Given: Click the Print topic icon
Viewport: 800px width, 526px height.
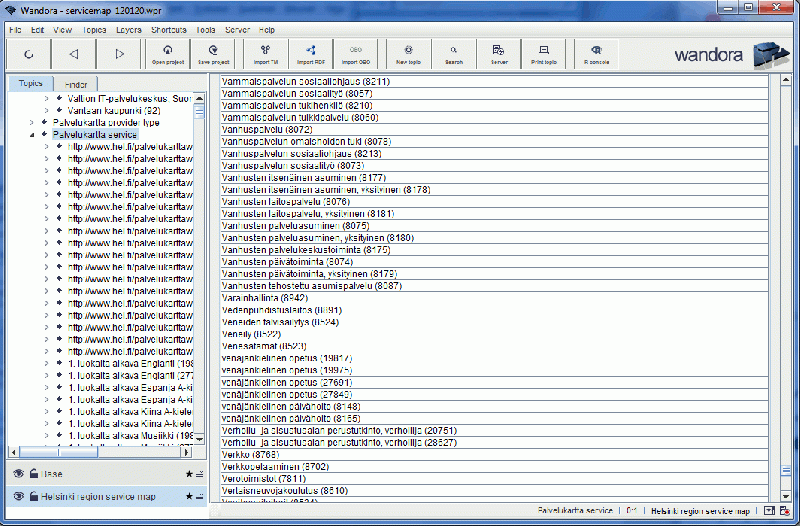Looking at the screenshot, I should (x=545, y=53).
